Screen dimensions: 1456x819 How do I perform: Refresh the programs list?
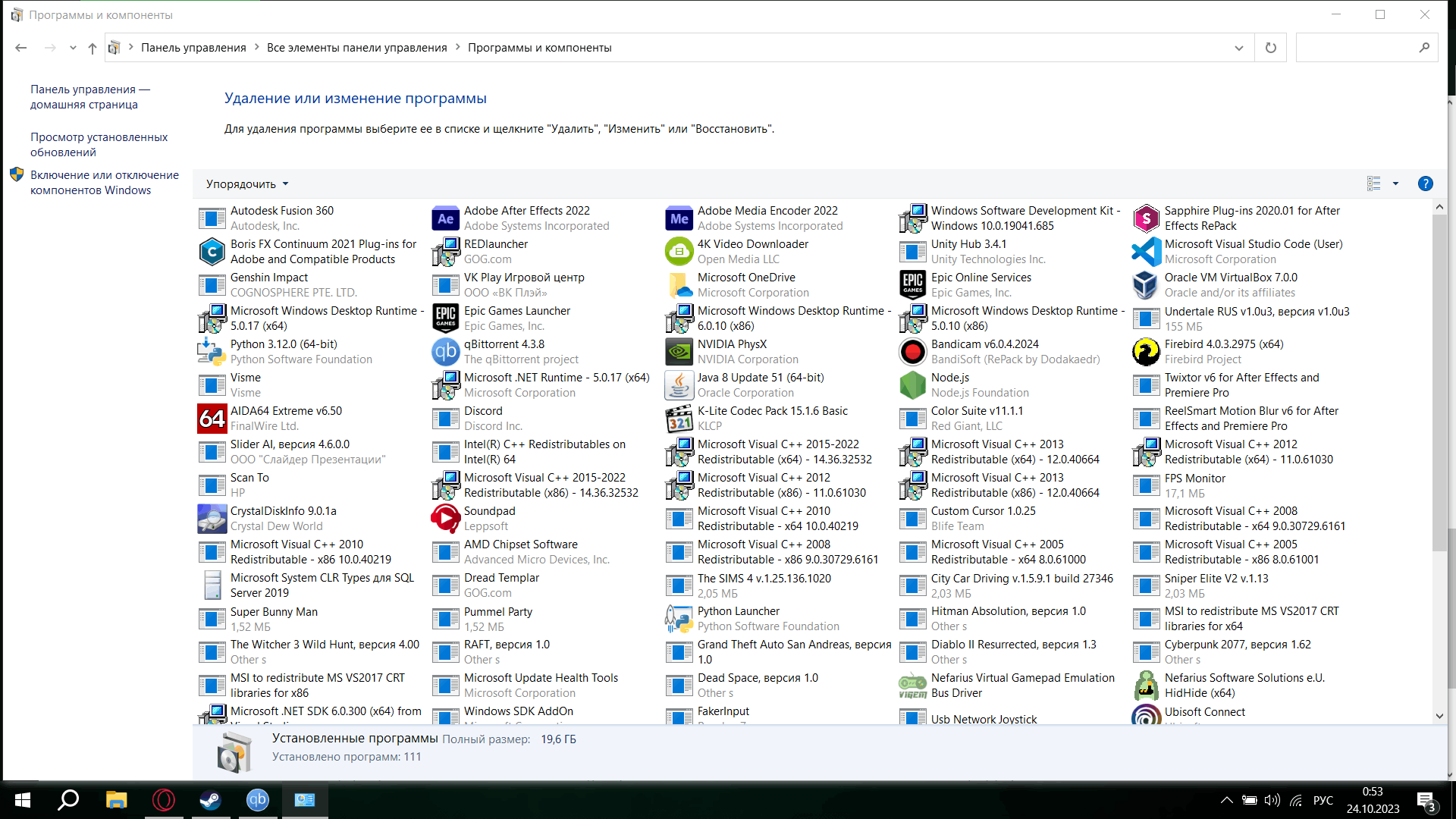coord(1271,48)
